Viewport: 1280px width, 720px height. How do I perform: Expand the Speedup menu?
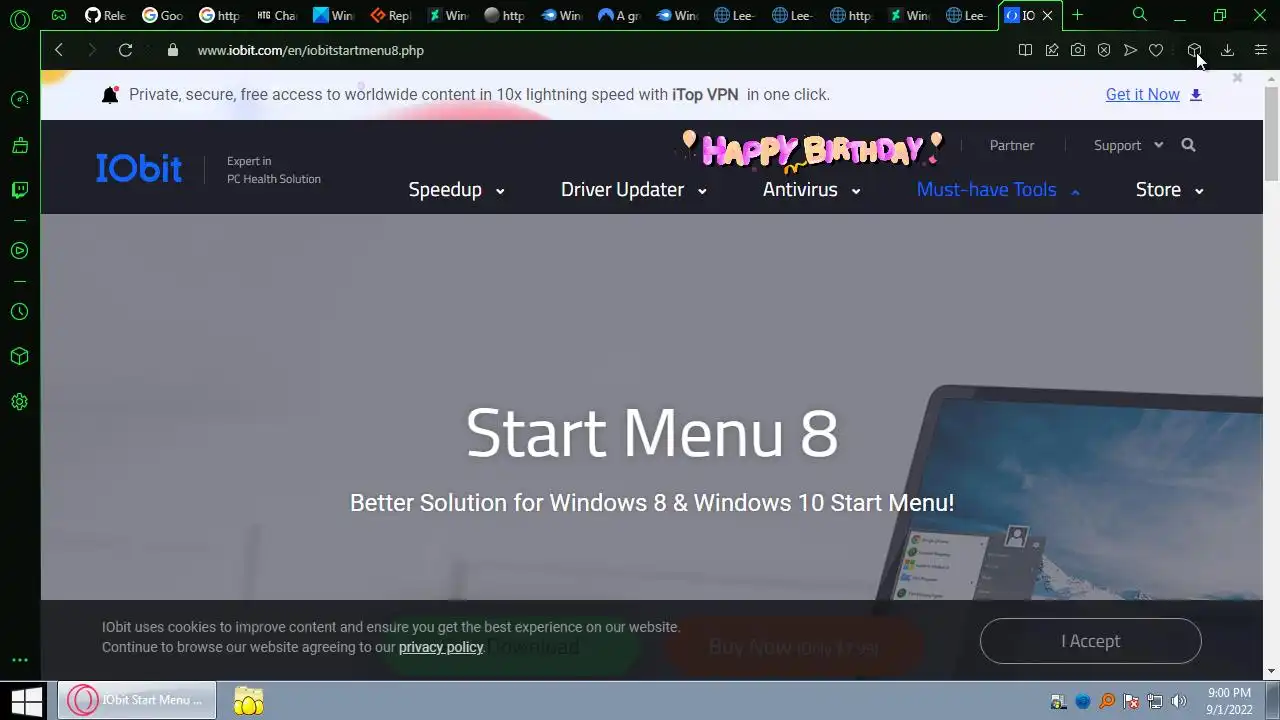(x=456, y=190)
